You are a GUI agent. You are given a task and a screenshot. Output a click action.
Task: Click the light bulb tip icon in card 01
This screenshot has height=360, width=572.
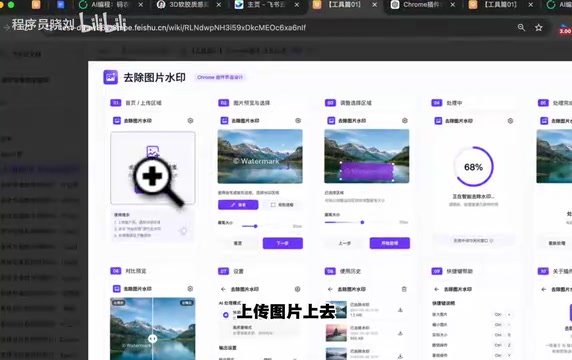coord(183,231)
